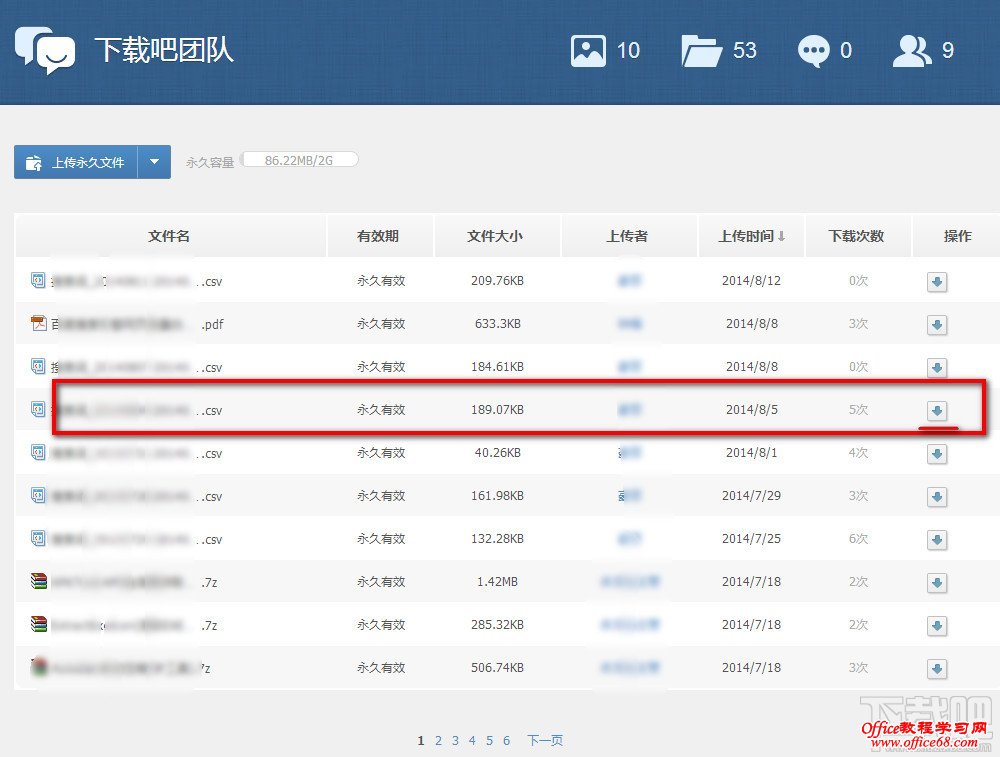Click the uploader name on the 2014/8/12 row
This screenshot has height=757, width=1000.
click(629, 281)
